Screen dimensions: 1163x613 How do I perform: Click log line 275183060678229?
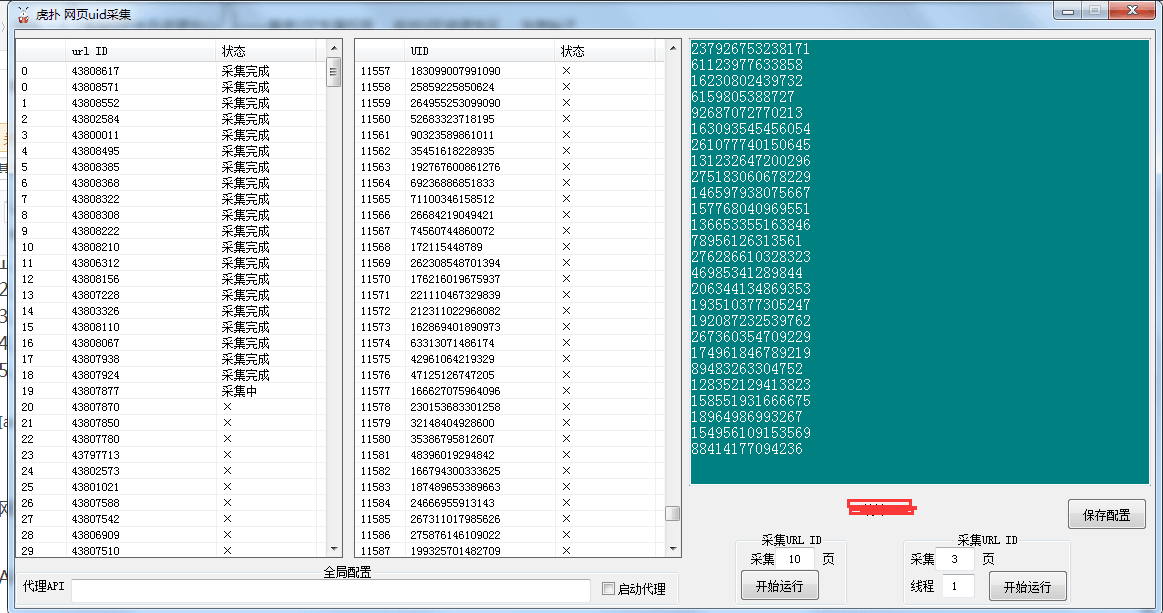[x=751, y=177]
